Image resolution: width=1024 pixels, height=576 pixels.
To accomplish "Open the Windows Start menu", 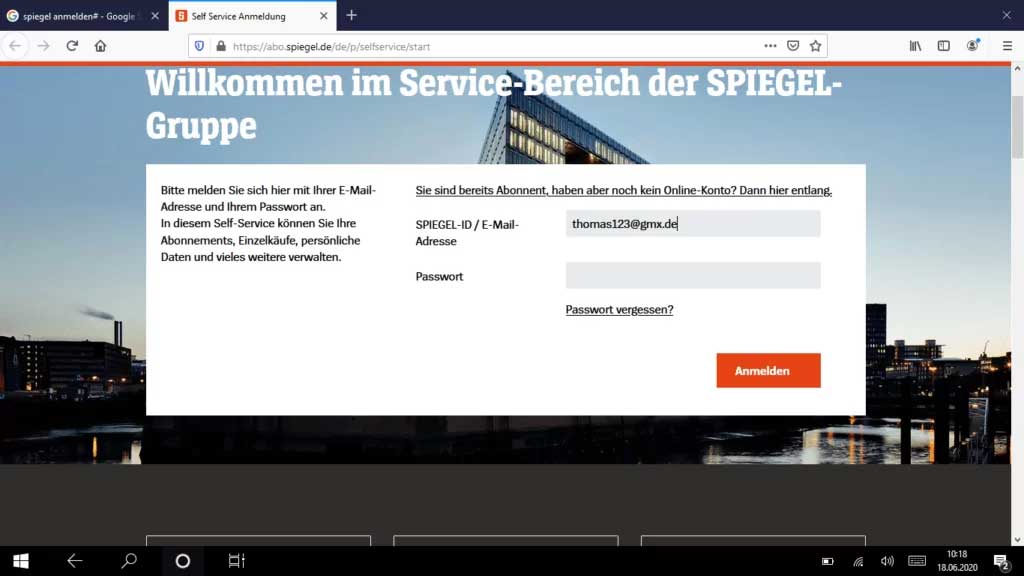I will 20,561.
